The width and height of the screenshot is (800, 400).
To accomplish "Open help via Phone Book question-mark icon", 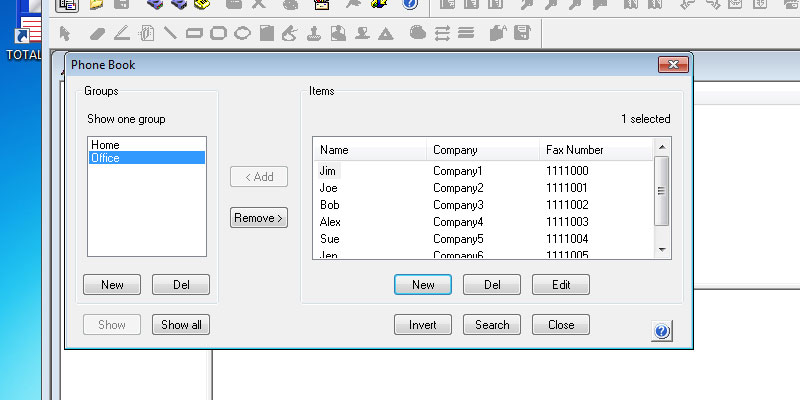I will 662,331.
